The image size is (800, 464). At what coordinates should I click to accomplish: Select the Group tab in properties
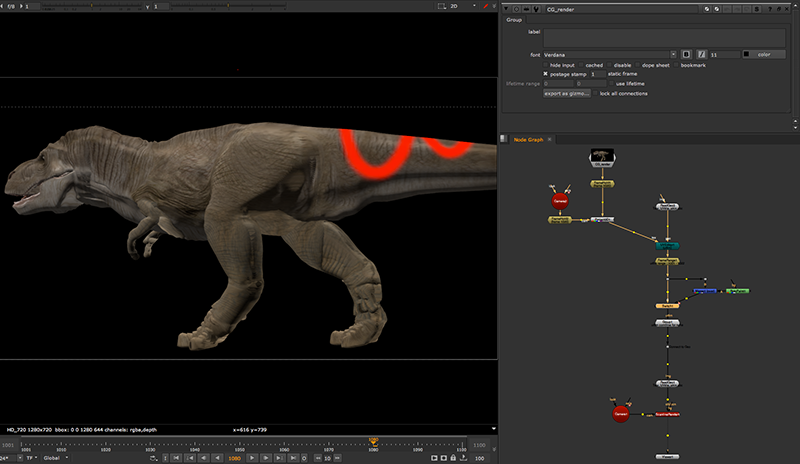(x=514, y=19)
